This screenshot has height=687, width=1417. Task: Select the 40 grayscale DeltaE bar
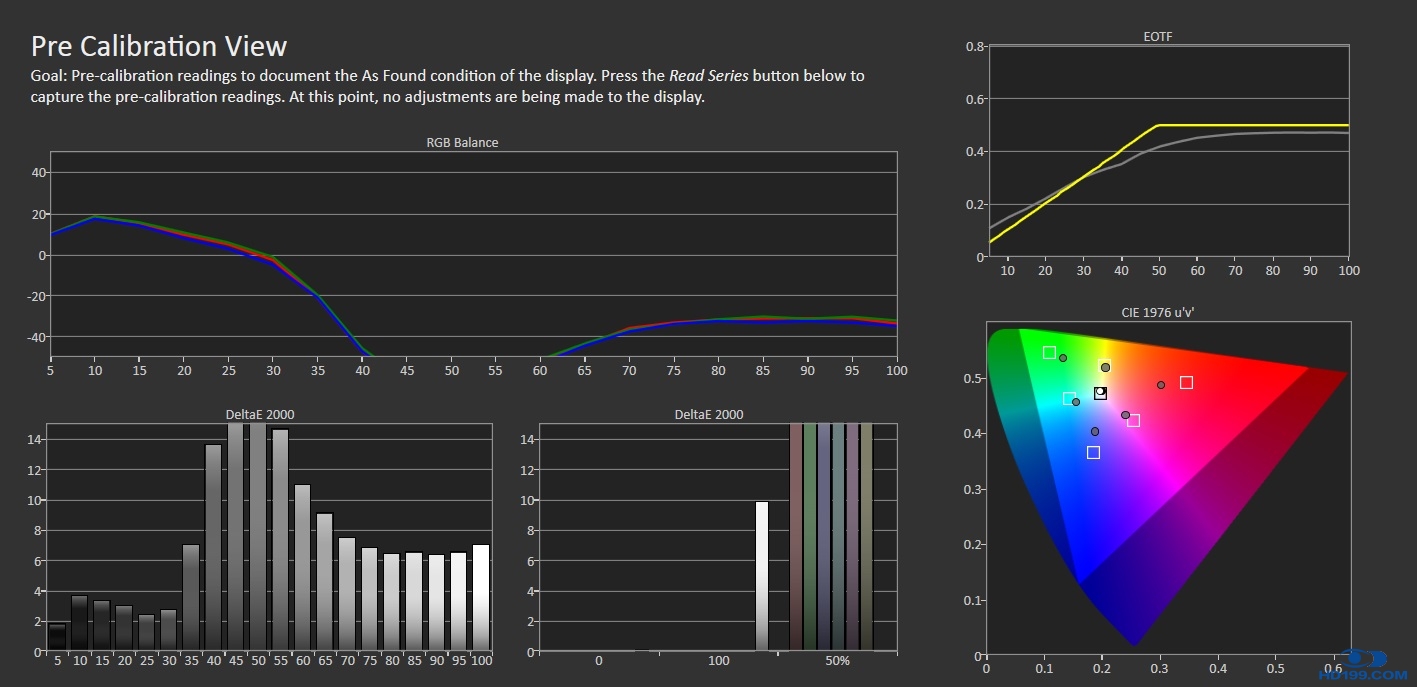pos(213,548)
